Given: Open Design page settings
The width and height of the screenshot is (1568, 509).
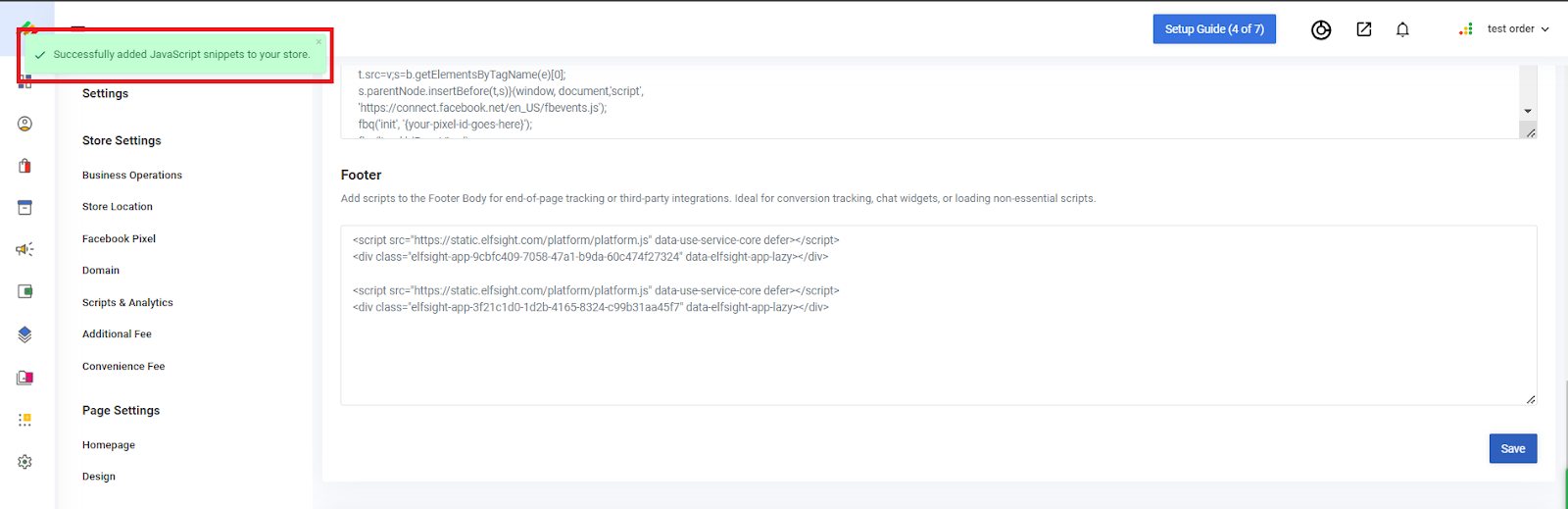Looking at the screenshot, I should click(99, 477).
